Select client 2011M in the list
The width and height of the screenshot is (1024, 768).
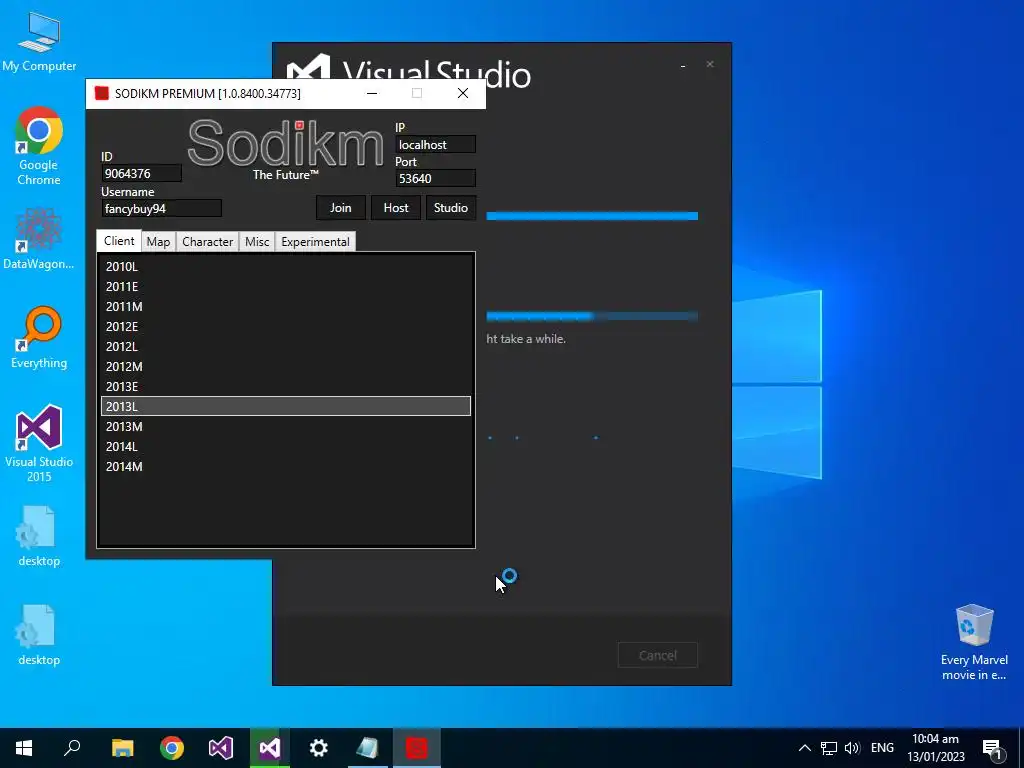click(x=286, y=306)
